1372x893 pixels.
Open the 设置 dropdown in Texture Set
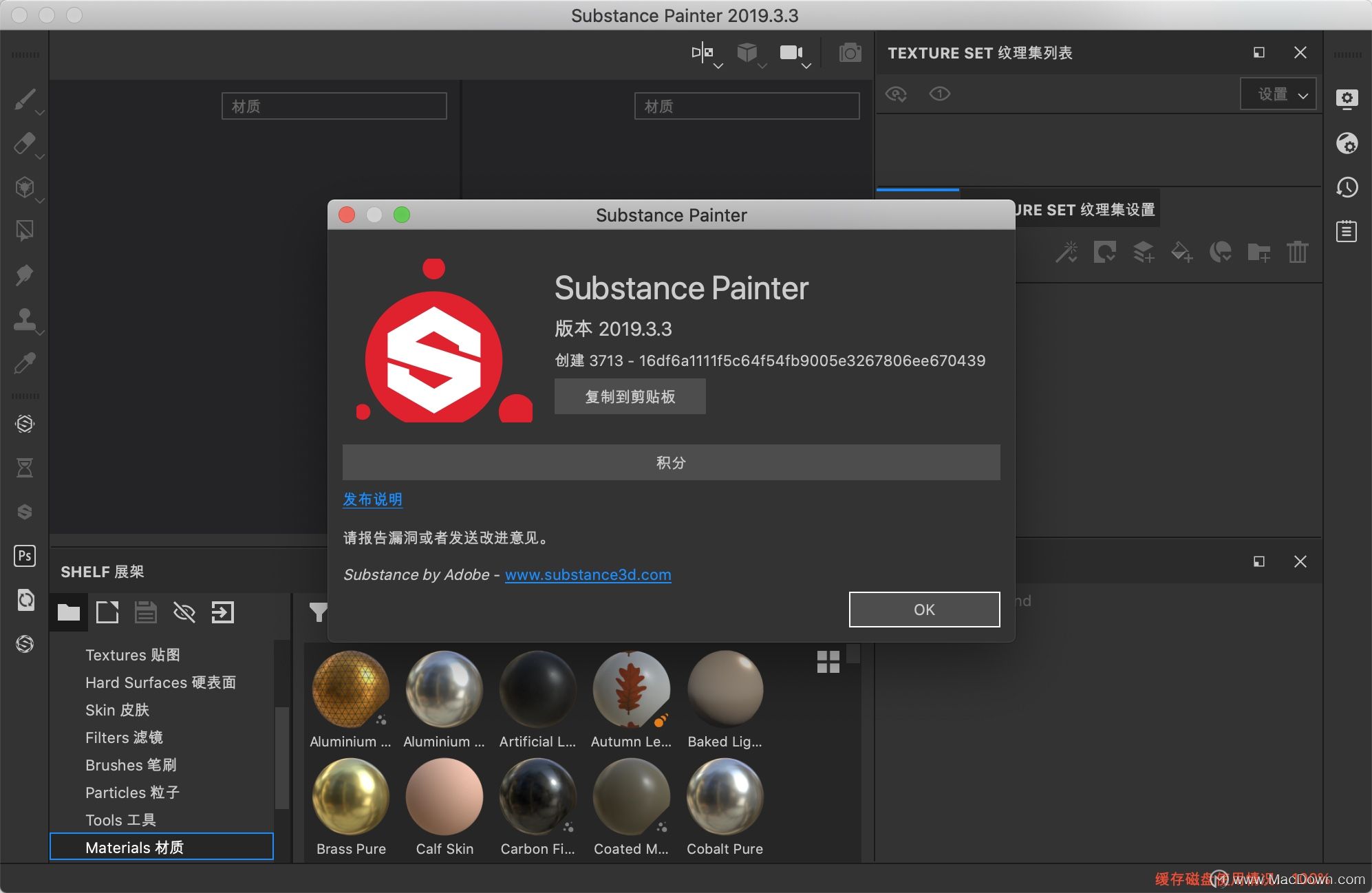tap(1278, 94)
